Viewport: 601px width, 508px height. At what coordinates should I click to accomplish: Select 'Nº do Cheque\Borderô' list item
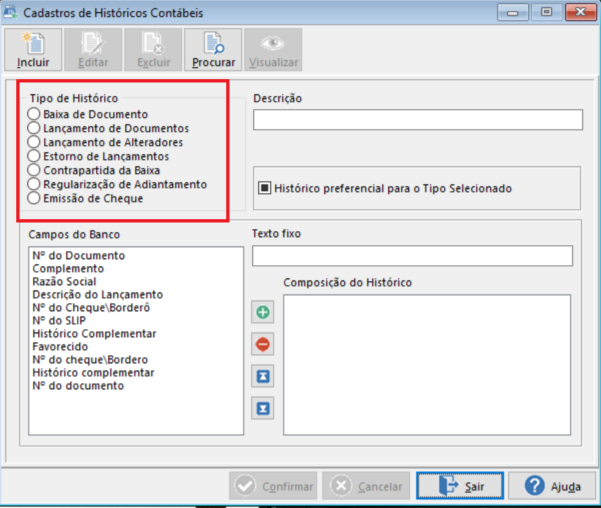click(91, 307)
